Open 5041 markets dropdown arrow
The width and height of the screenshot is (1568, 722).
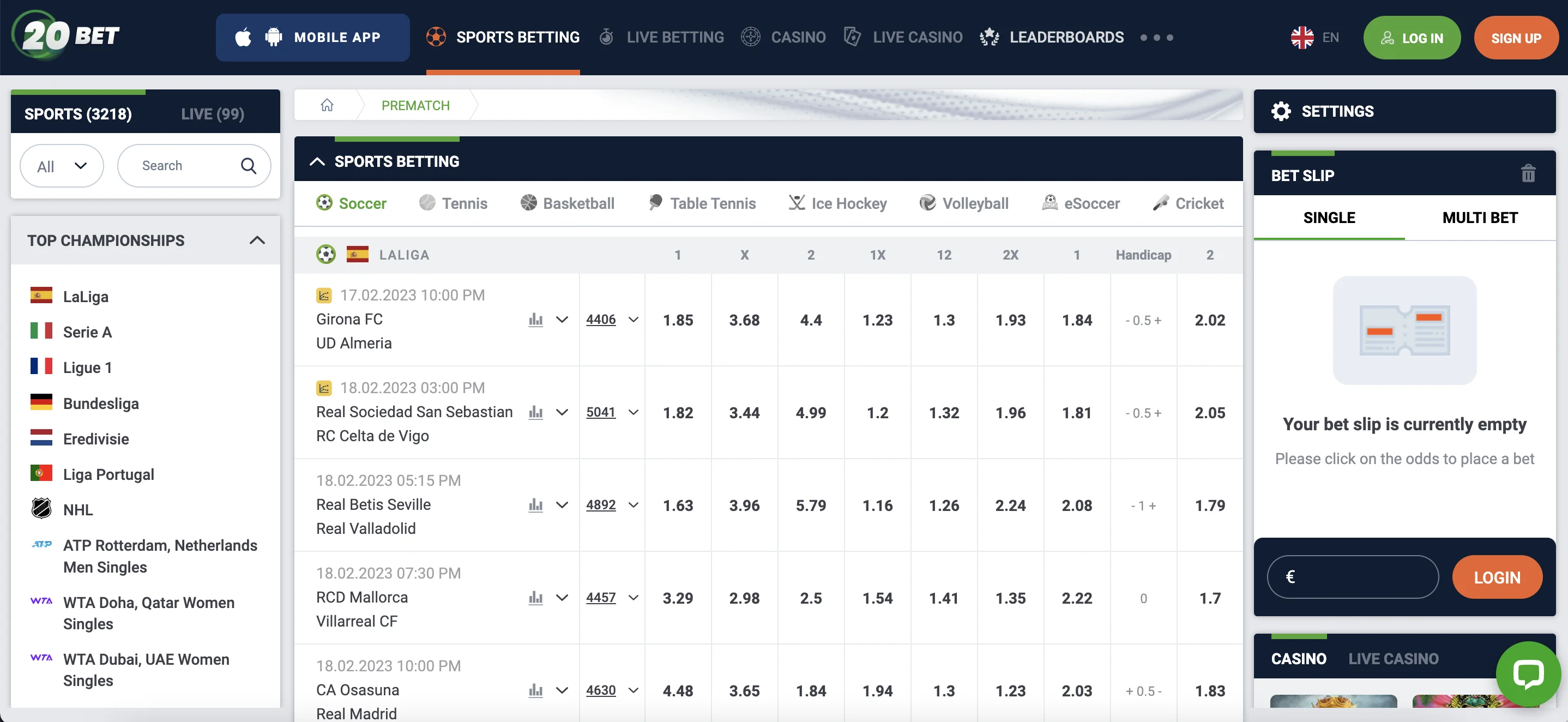(x=633, y=412)
